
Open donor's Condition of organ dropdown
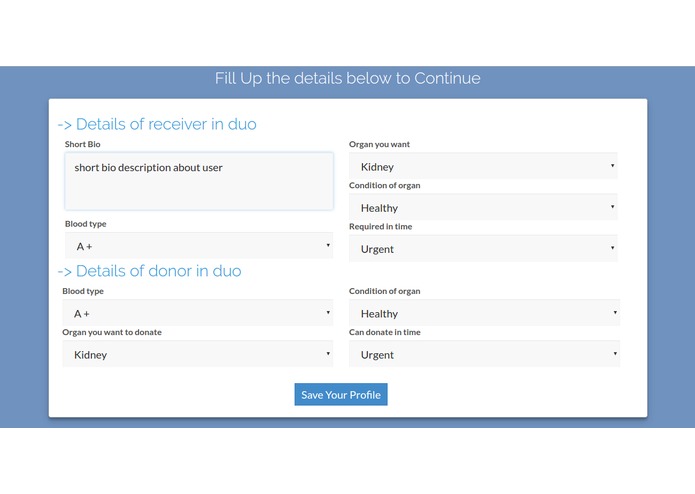click(484, 313)
